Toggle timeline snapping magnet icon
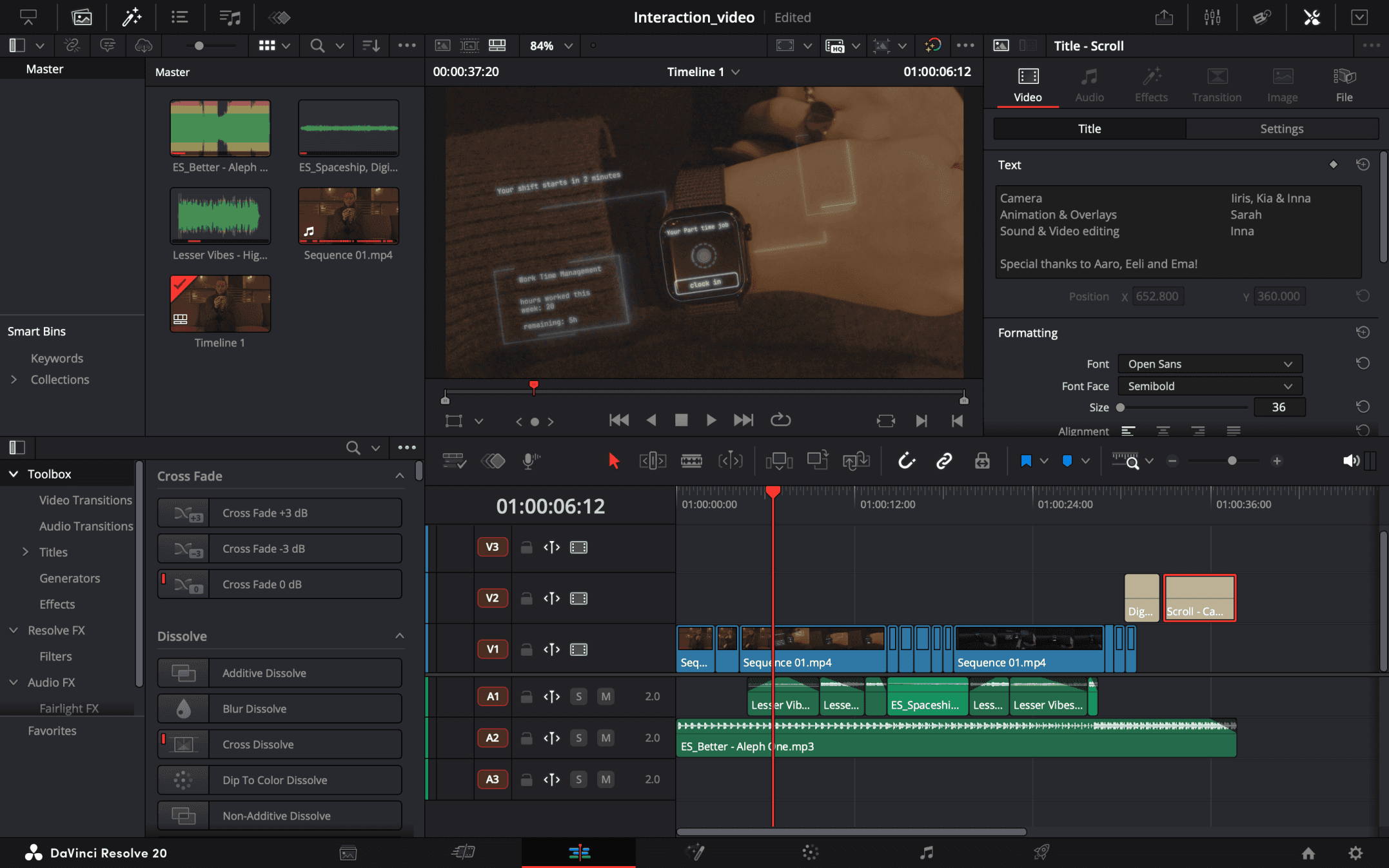This screenshot has height=868, width=1389. 906,460
